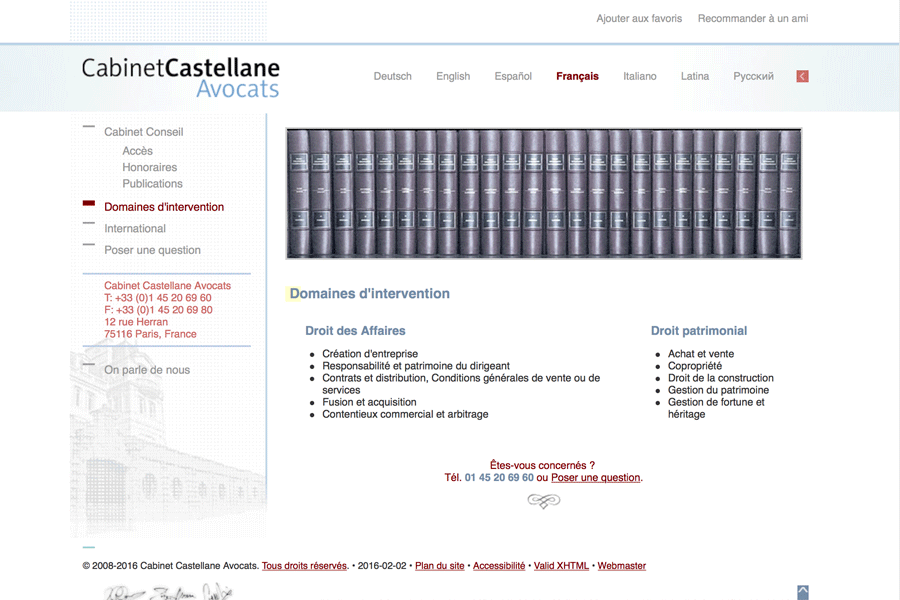Click the law books banner image
The height and width of the screenshot is (600, 900).
point(543,193)
